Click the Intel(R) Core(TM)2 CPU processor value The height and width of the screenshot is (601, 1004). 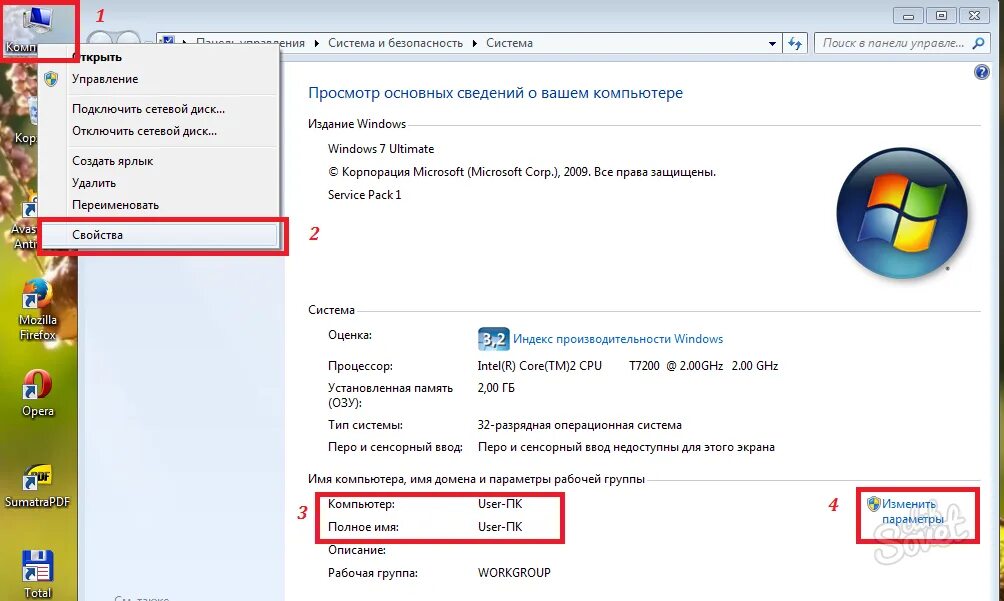[x=628, y=365]
